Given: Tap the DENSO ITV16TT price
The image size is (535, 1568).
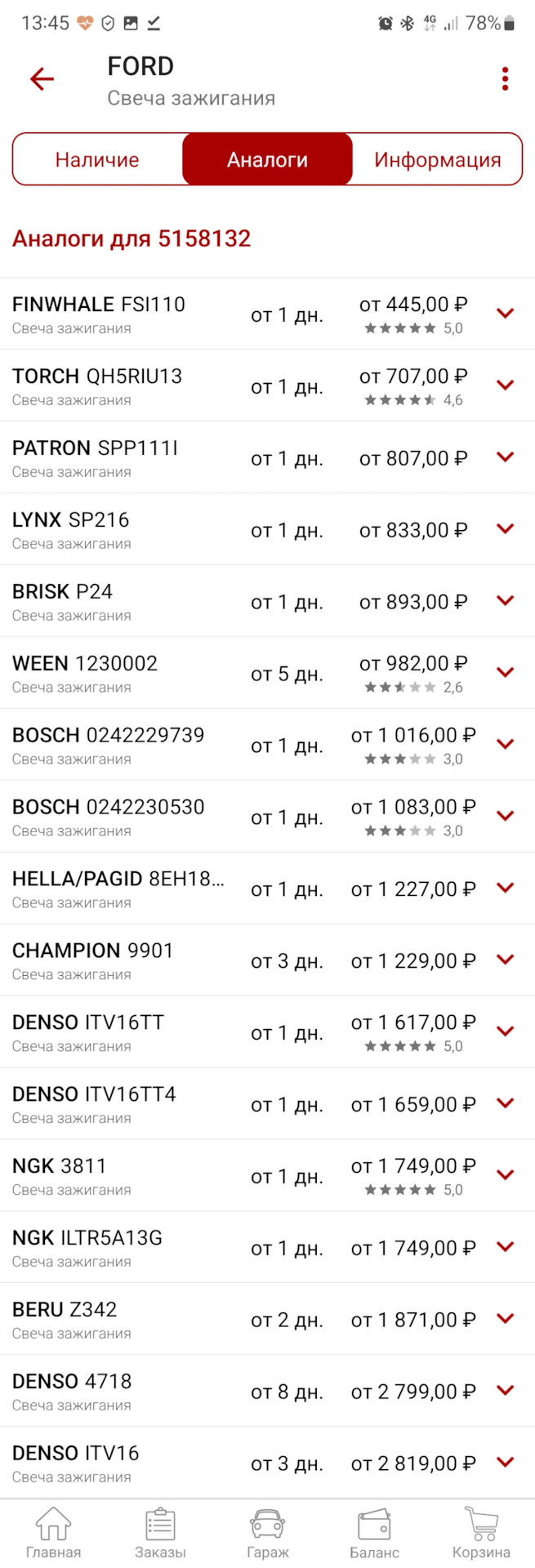Looking at the screenshot, I should (x=412, y=1022).
